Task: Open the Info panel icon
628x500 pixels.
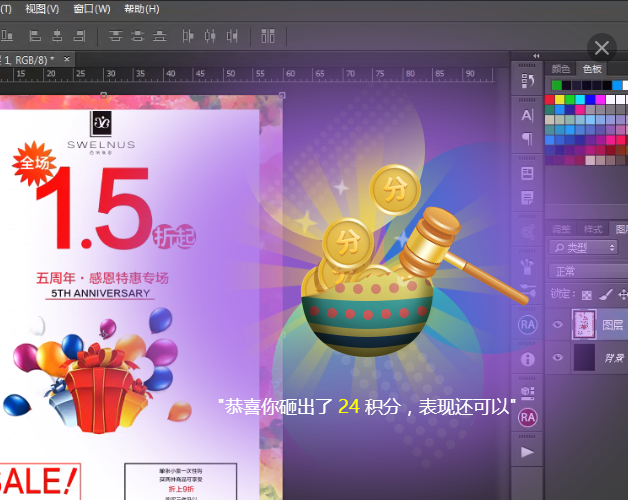Action: tap(527, 359)
